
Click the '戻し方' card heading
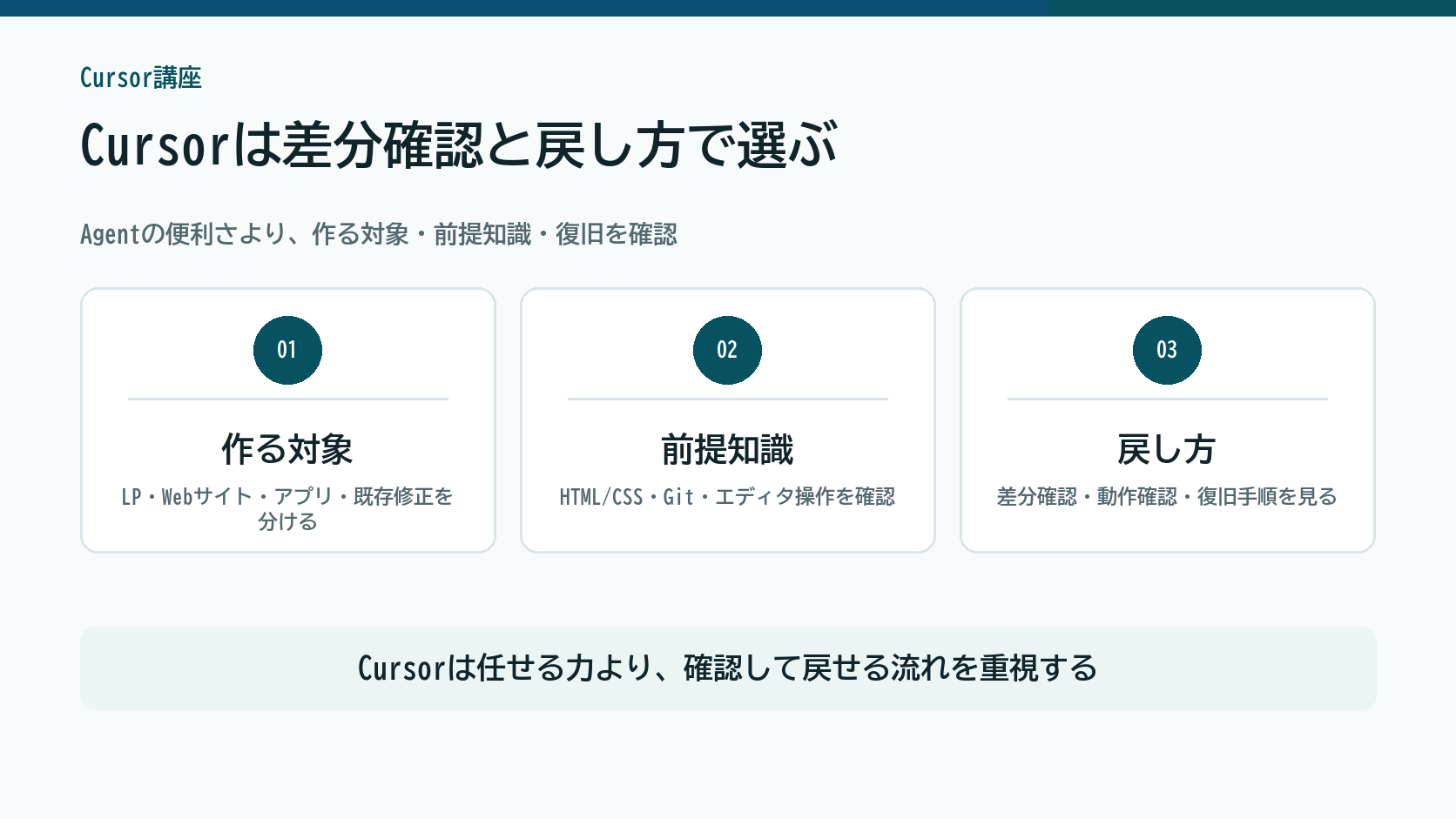[x=1167, y=450]
